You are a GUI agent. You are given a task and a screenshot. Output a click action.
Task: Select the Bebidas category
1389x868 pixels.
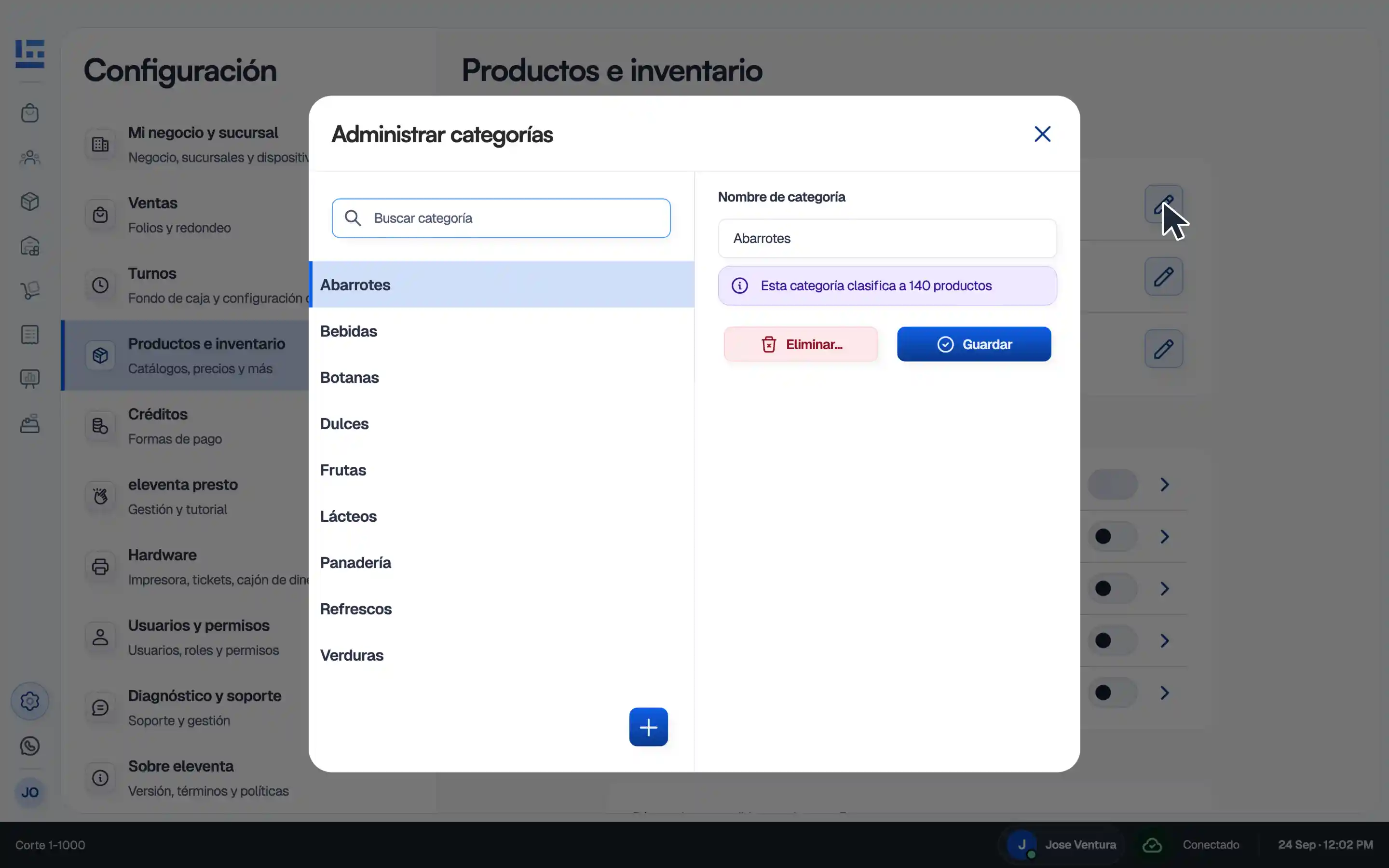502,331
